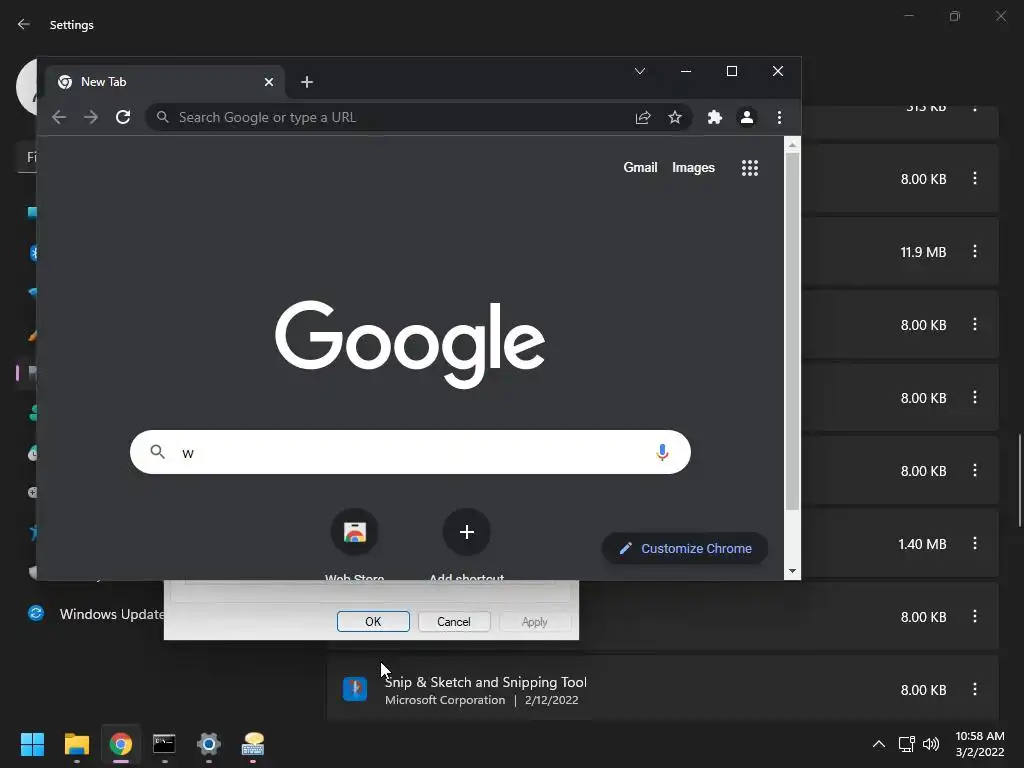Bookmark this tab with the star icon
1024x768 pixels.
(675, 118)
